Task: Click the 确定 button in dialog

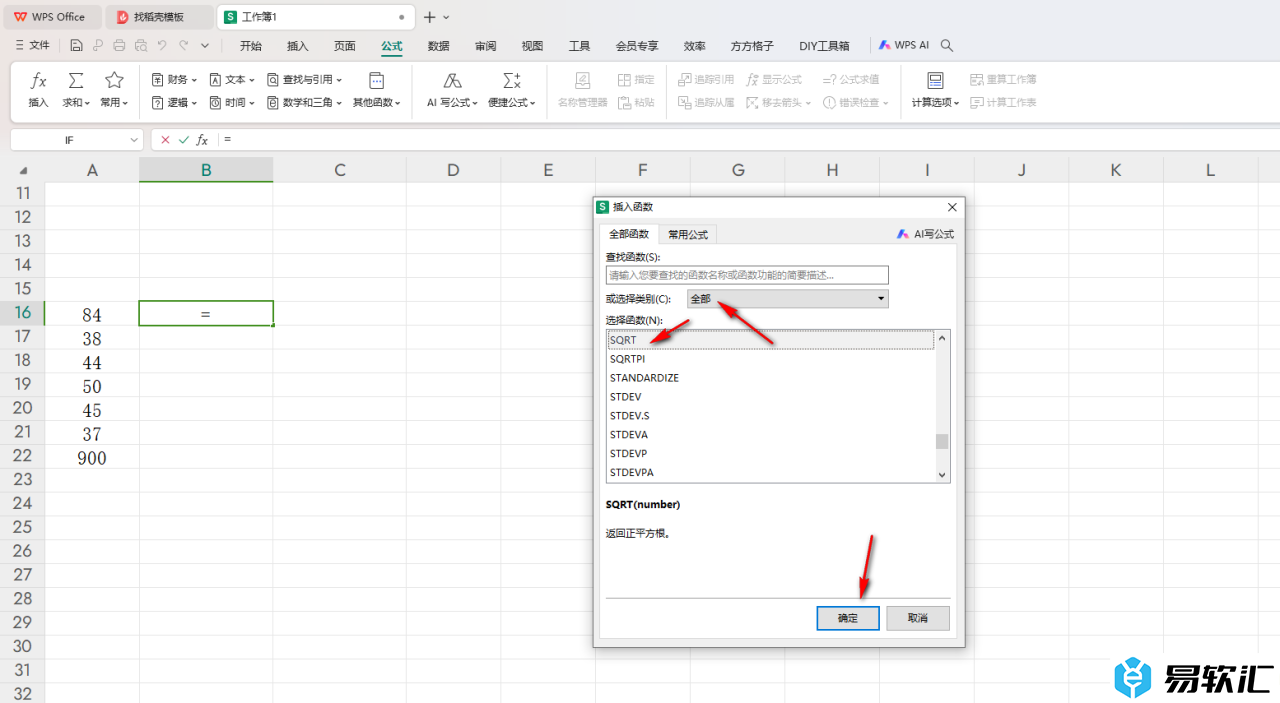Action: [848, 618]
